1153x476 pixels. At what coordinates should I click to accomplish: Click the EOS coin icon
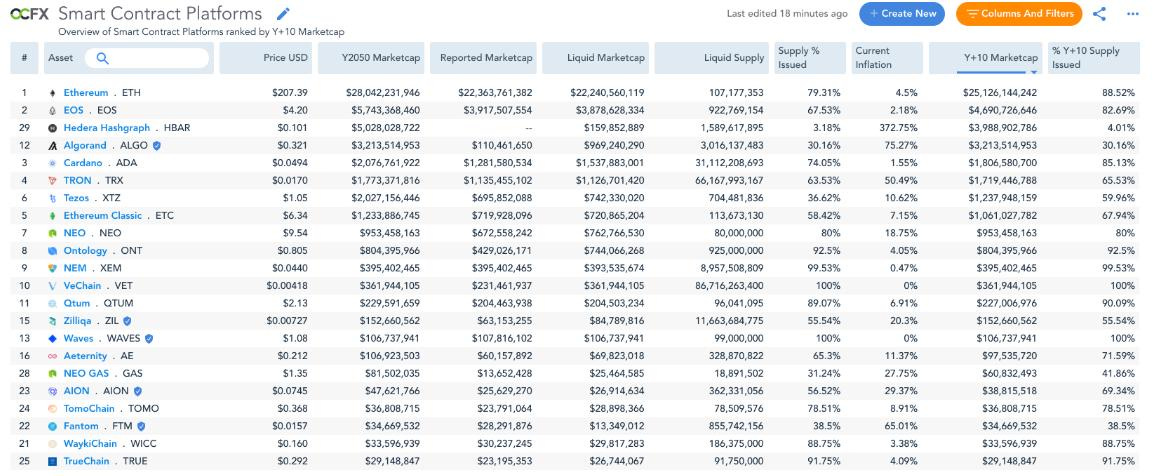52,110
